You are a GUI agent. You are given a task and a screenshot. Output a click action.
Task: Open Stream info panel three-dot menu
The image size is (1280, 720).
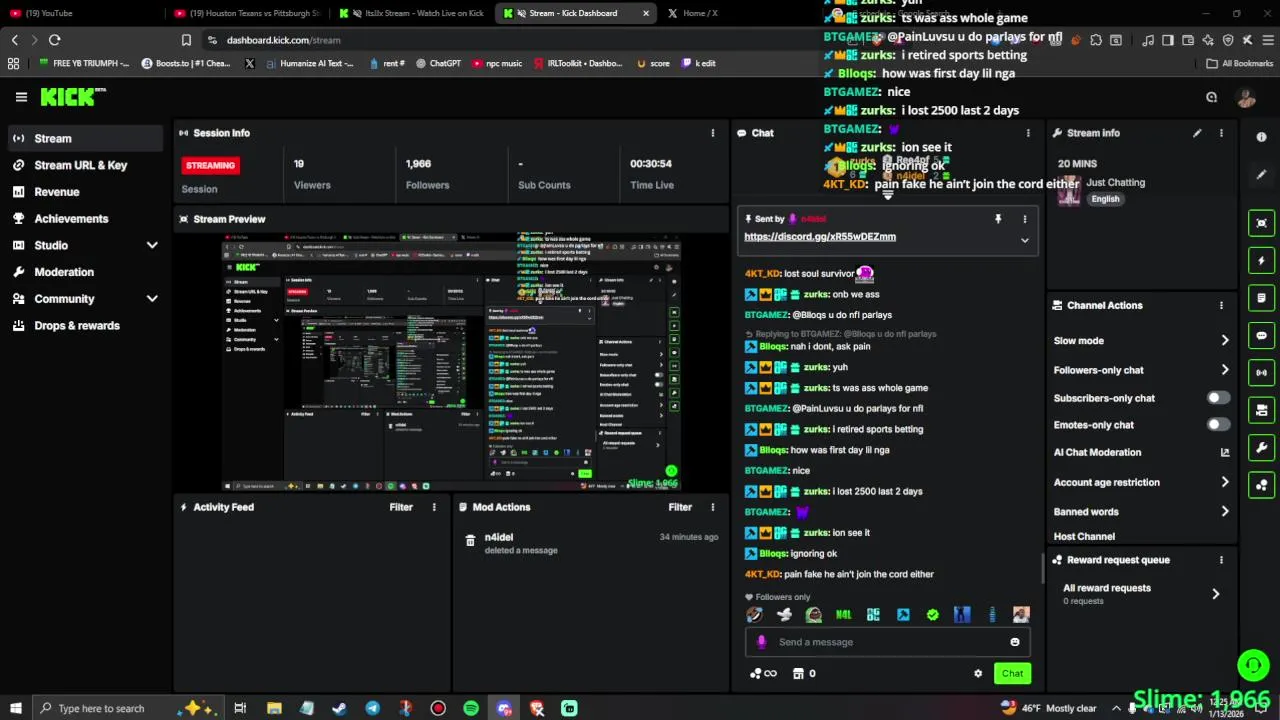pyautogui.click(x=1221, y=133)
